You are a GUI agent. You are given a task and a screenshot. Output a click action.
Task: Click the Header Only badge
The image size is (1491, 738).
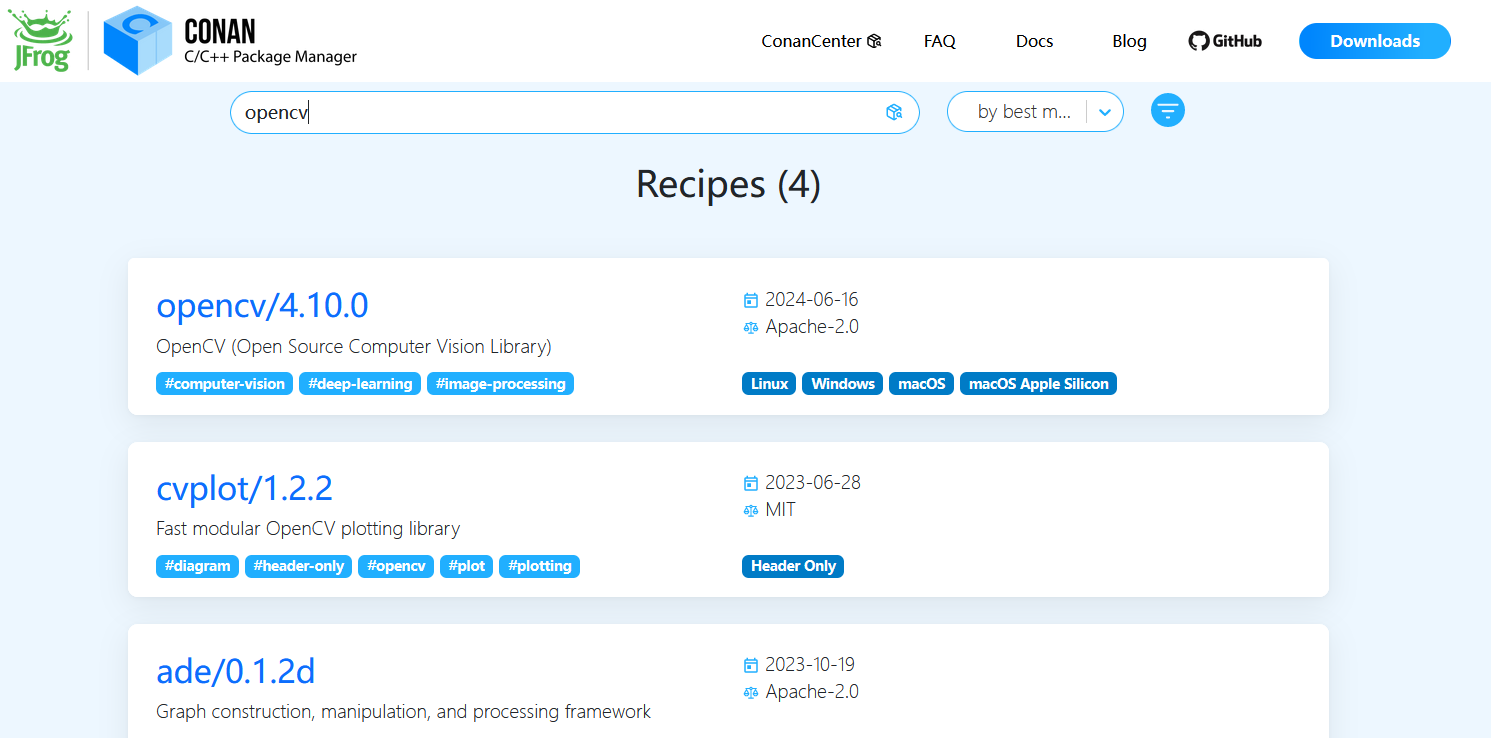(x=793, y=566)
